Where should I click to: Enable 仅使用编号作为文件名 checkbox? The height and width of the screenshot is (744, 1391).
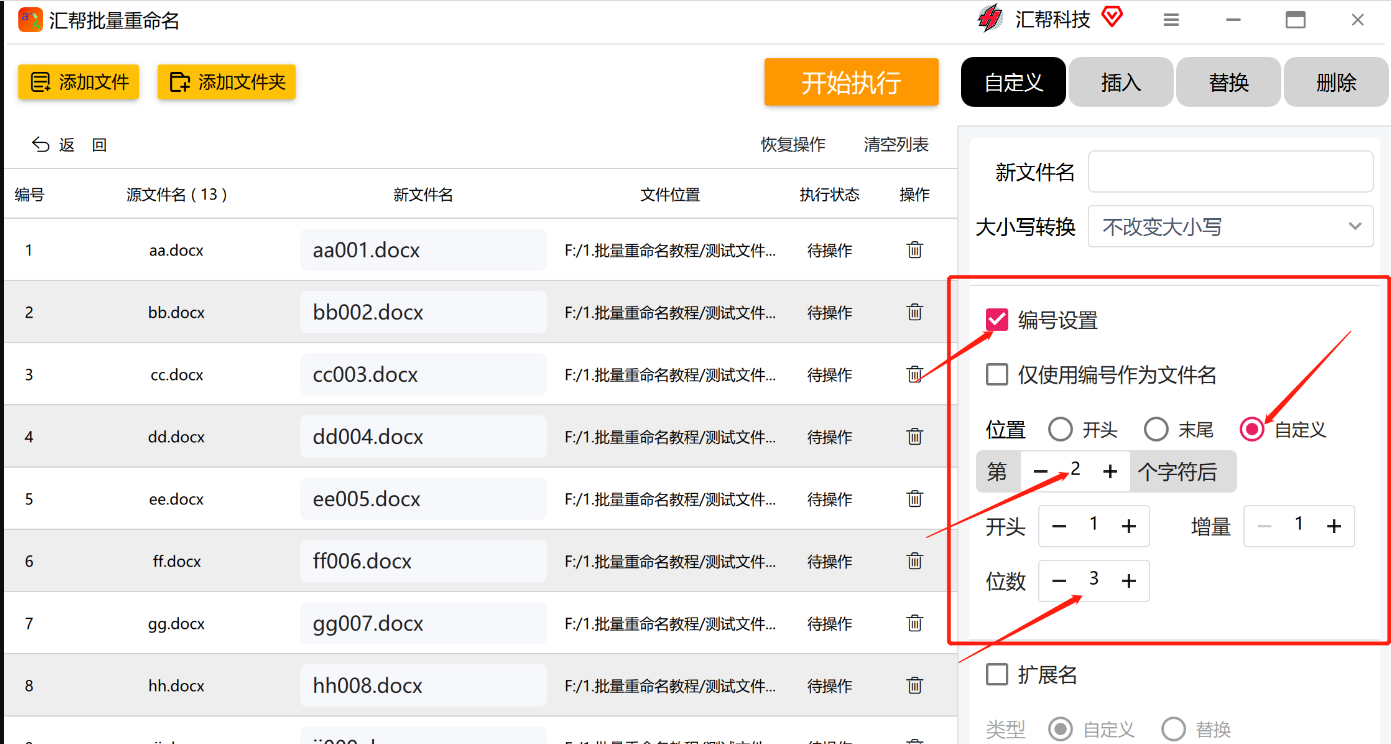click(x=997, y=375)
